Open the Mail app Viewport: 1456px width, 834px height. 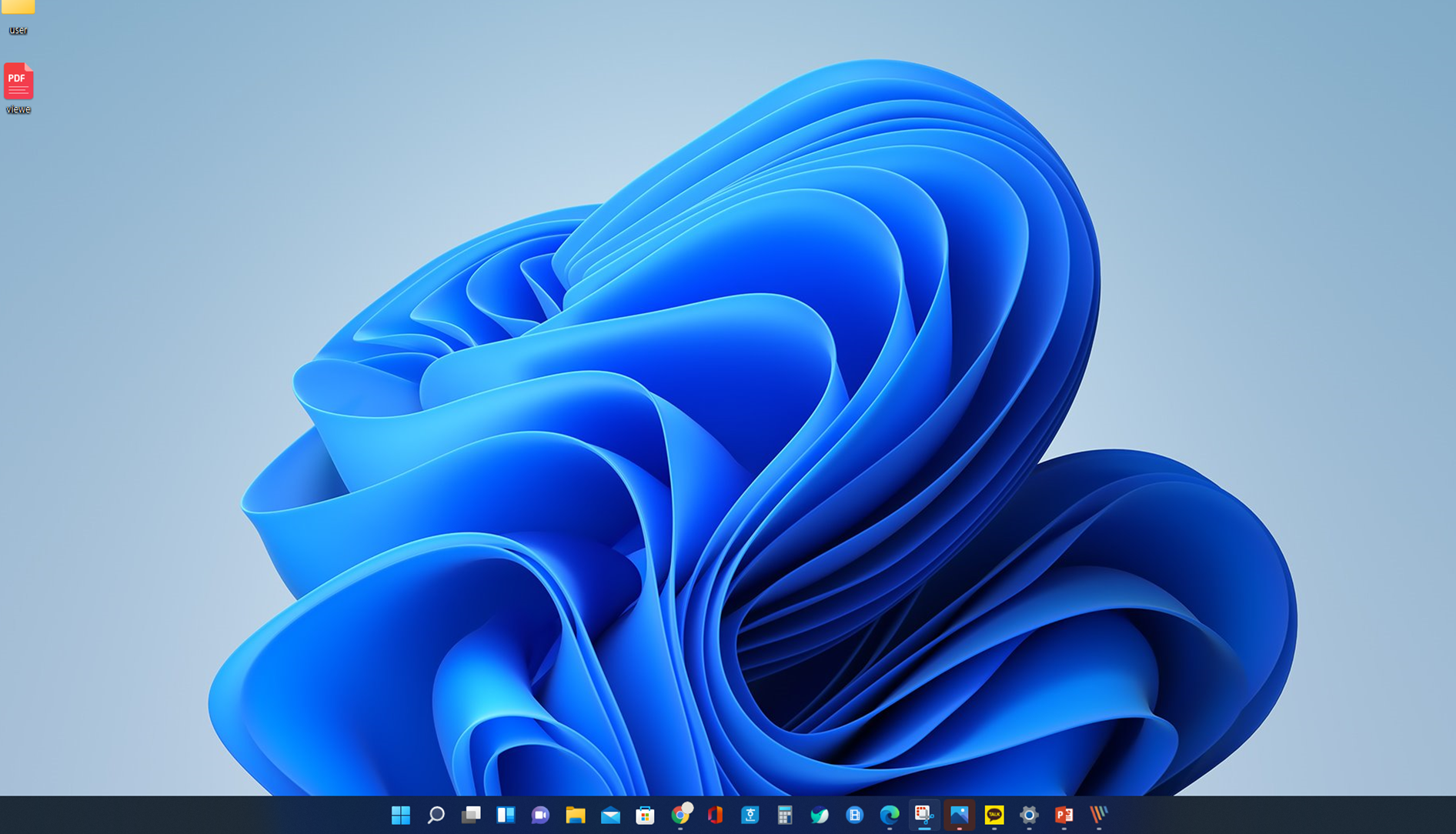(610, 815)
